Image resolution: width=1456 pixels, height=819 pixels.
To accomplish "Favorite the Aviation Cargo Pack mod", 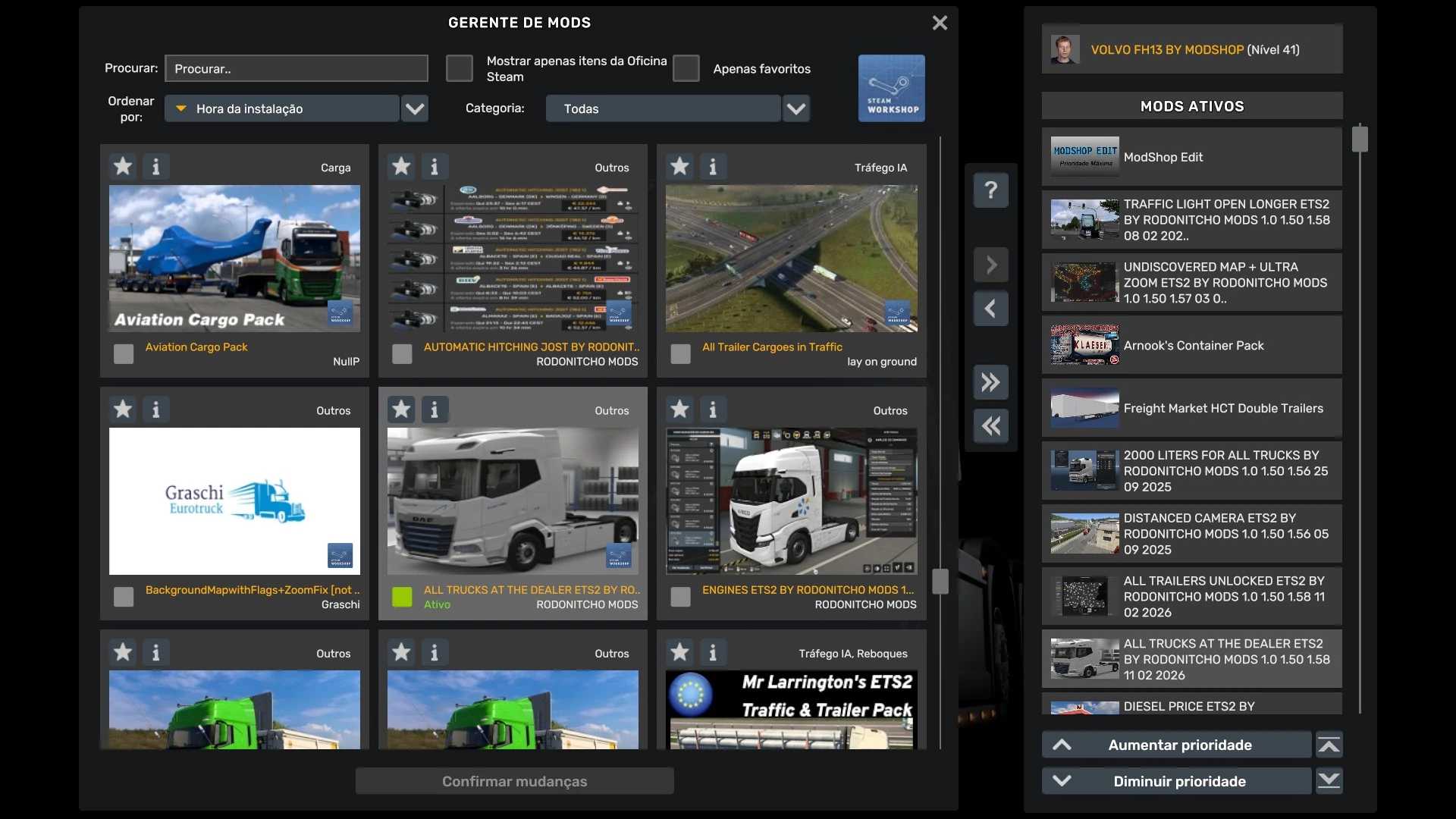I will pyautogui.click(x=123, y=166).
